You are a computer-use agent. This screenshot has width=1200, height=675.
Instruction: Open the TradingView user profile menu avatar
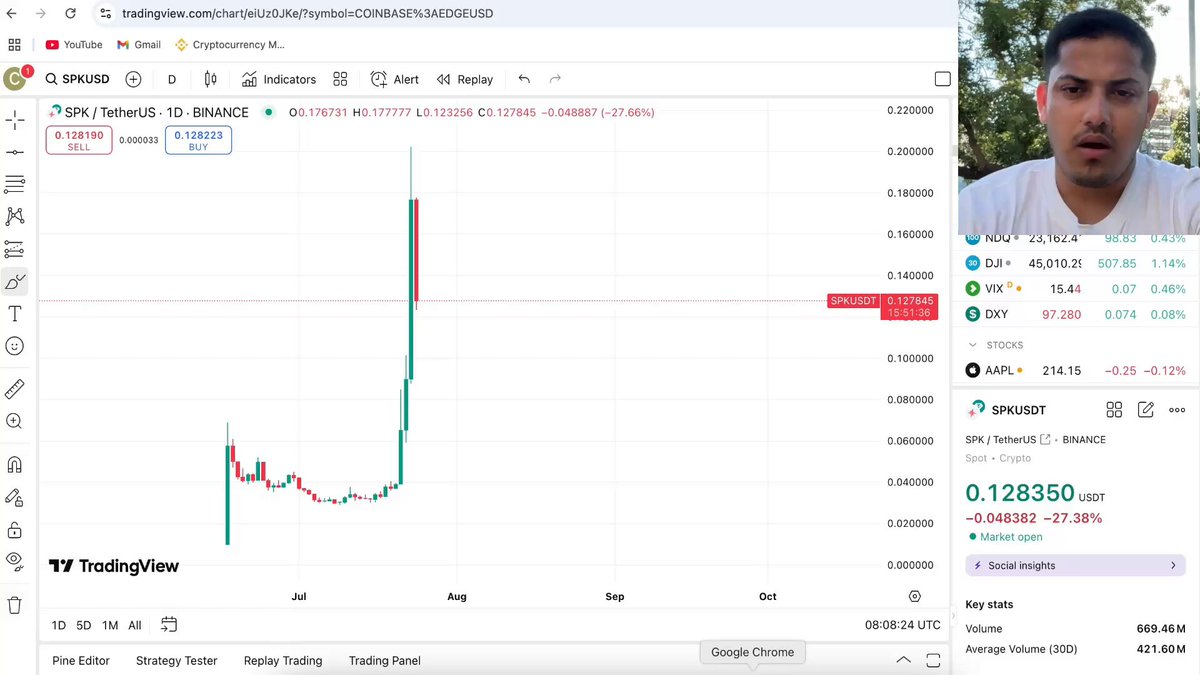pos(15,79)
